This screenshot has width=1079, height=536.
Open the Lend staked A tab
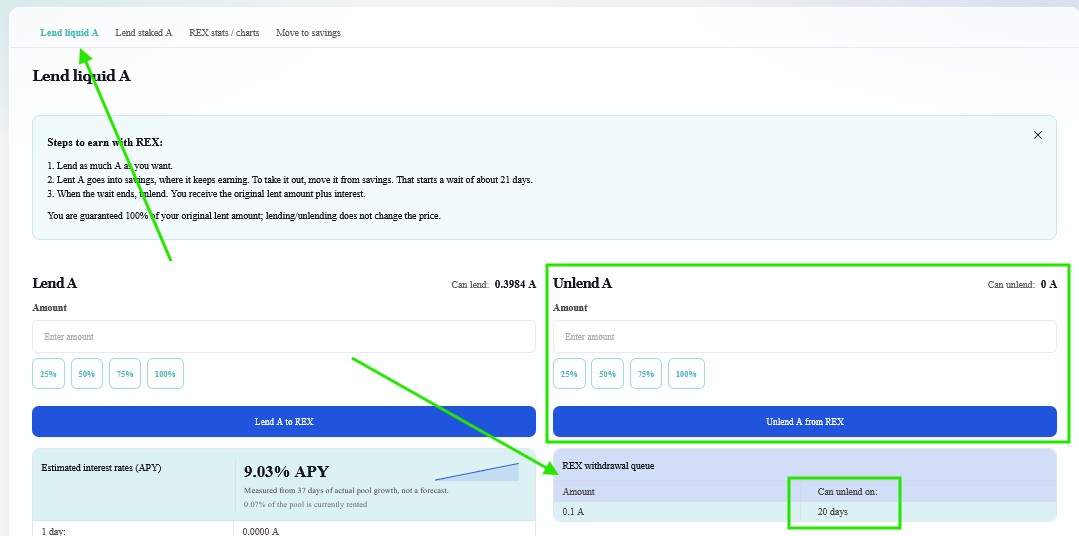tap(143, 33)
